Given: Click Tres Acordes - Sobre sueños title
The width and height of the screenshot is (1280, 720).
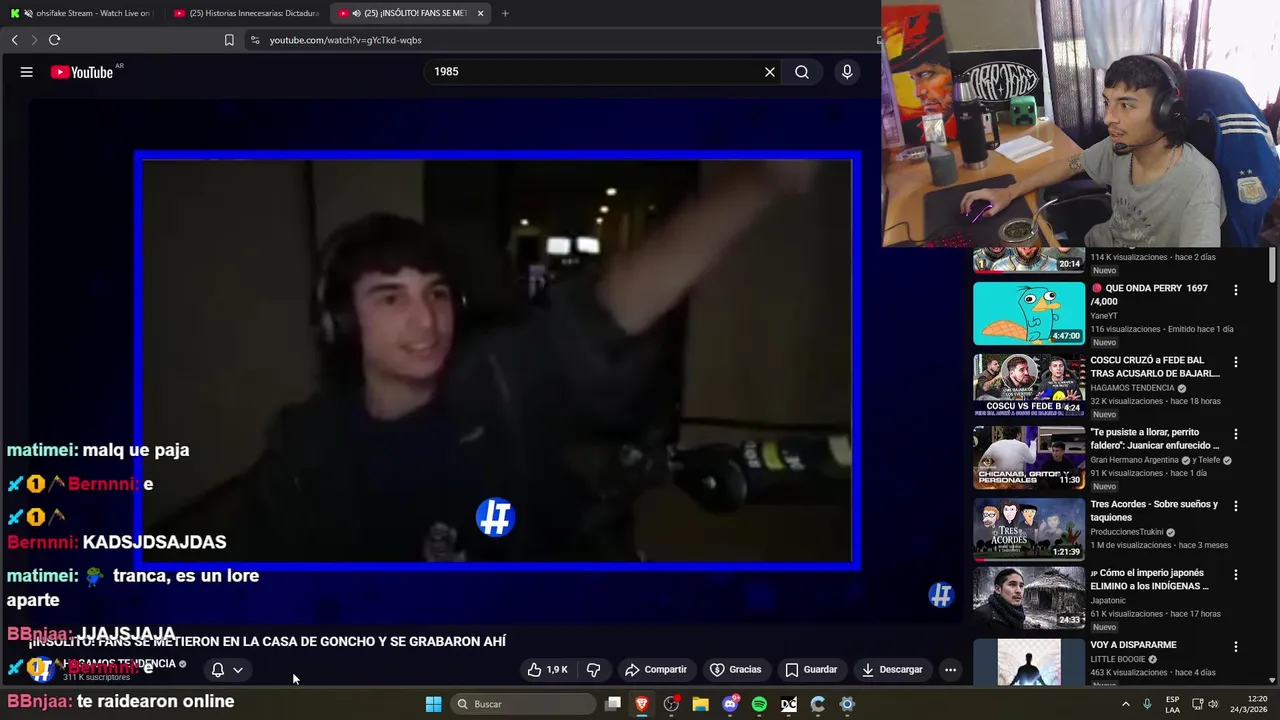Looking at the screenshot, I should pos(1154,511).
